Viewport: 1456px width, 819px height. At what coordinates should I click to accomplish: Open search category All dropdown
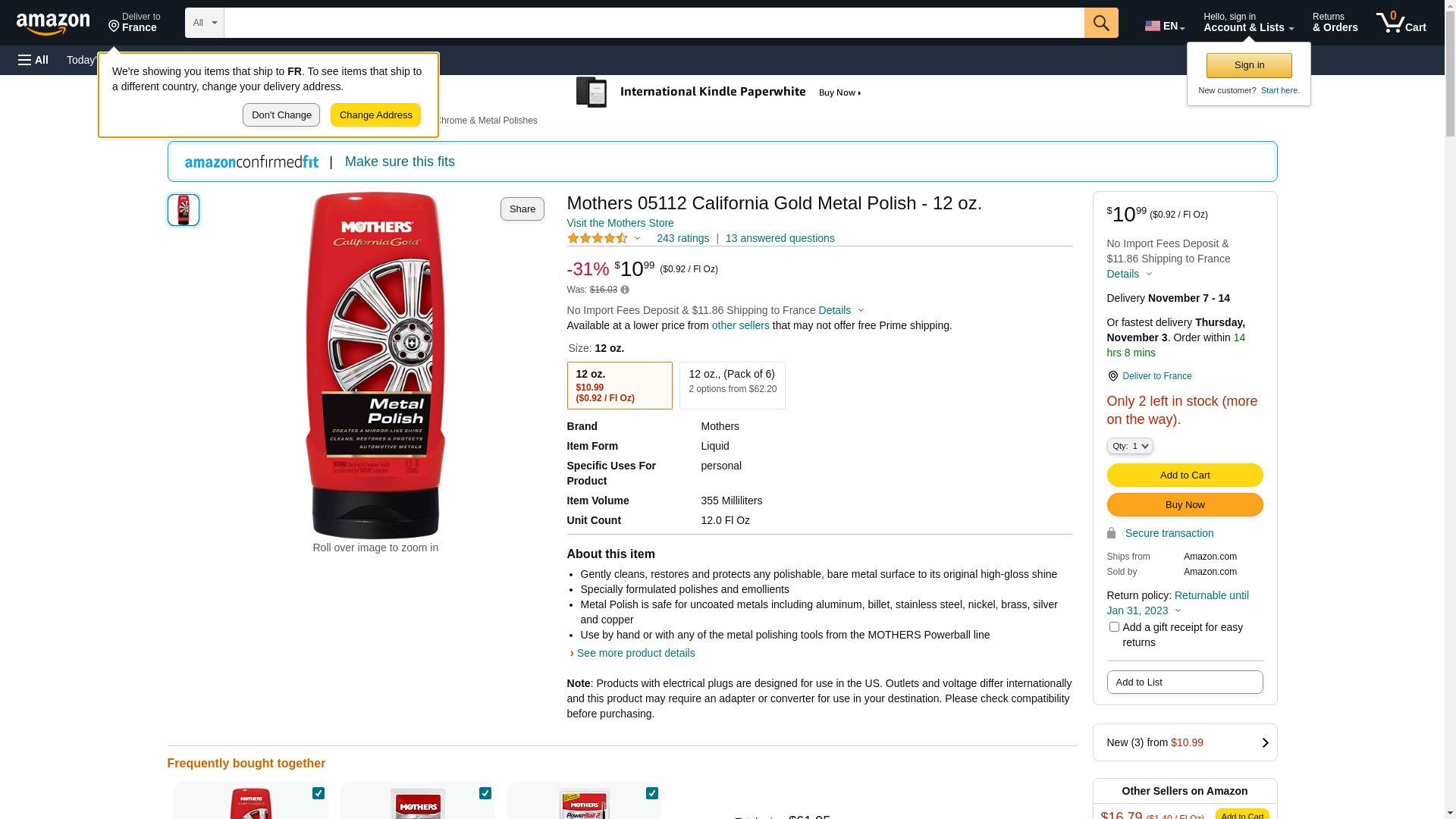tap(204, 23)
